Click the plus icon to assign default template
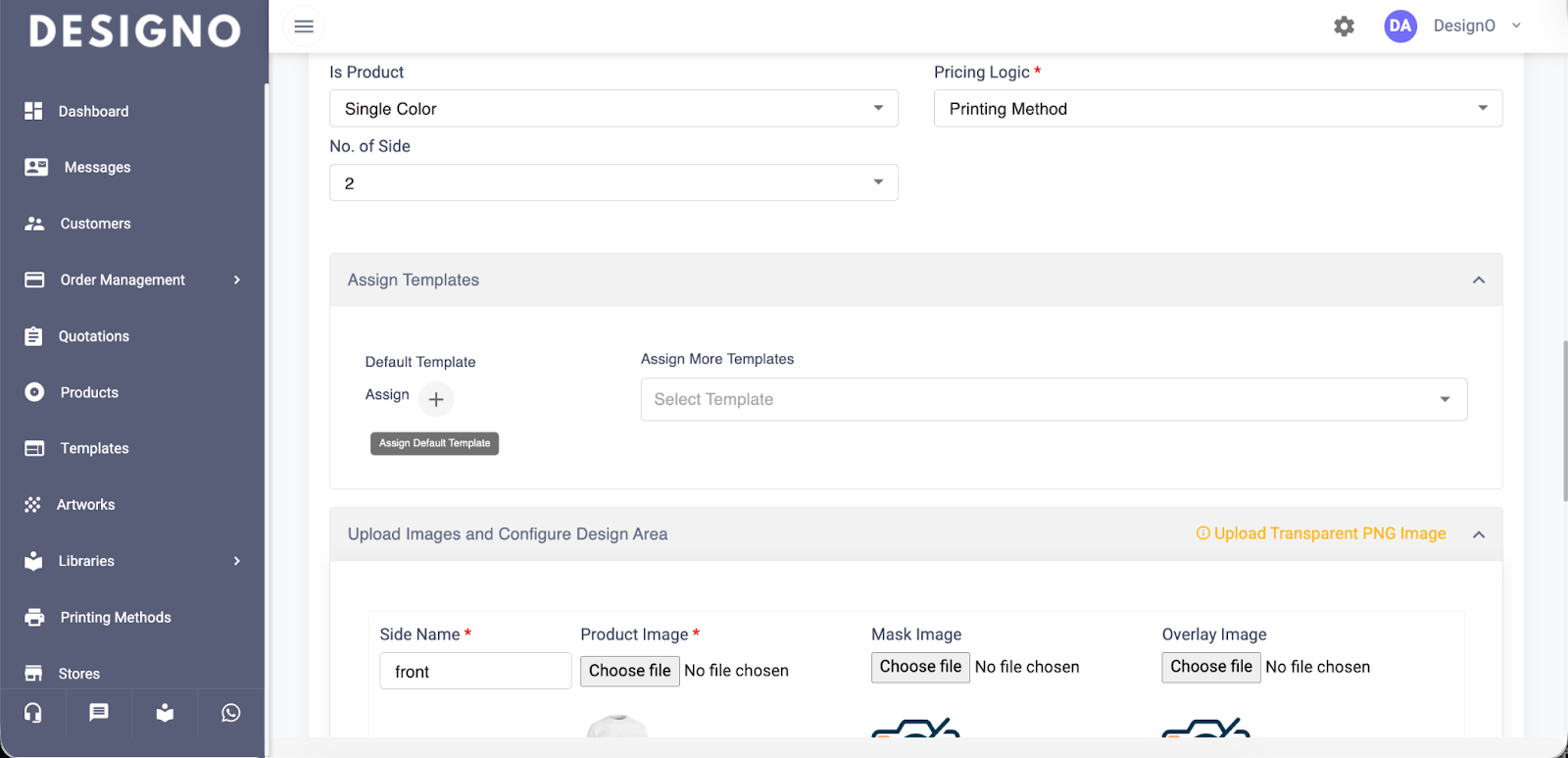 [436, 399]
